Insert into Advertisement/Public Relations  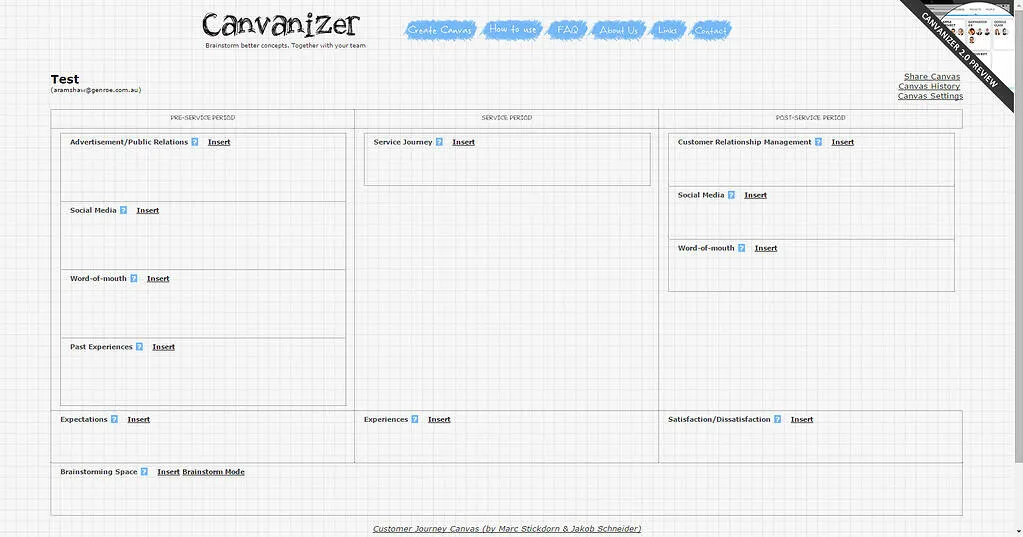[219, 142]
